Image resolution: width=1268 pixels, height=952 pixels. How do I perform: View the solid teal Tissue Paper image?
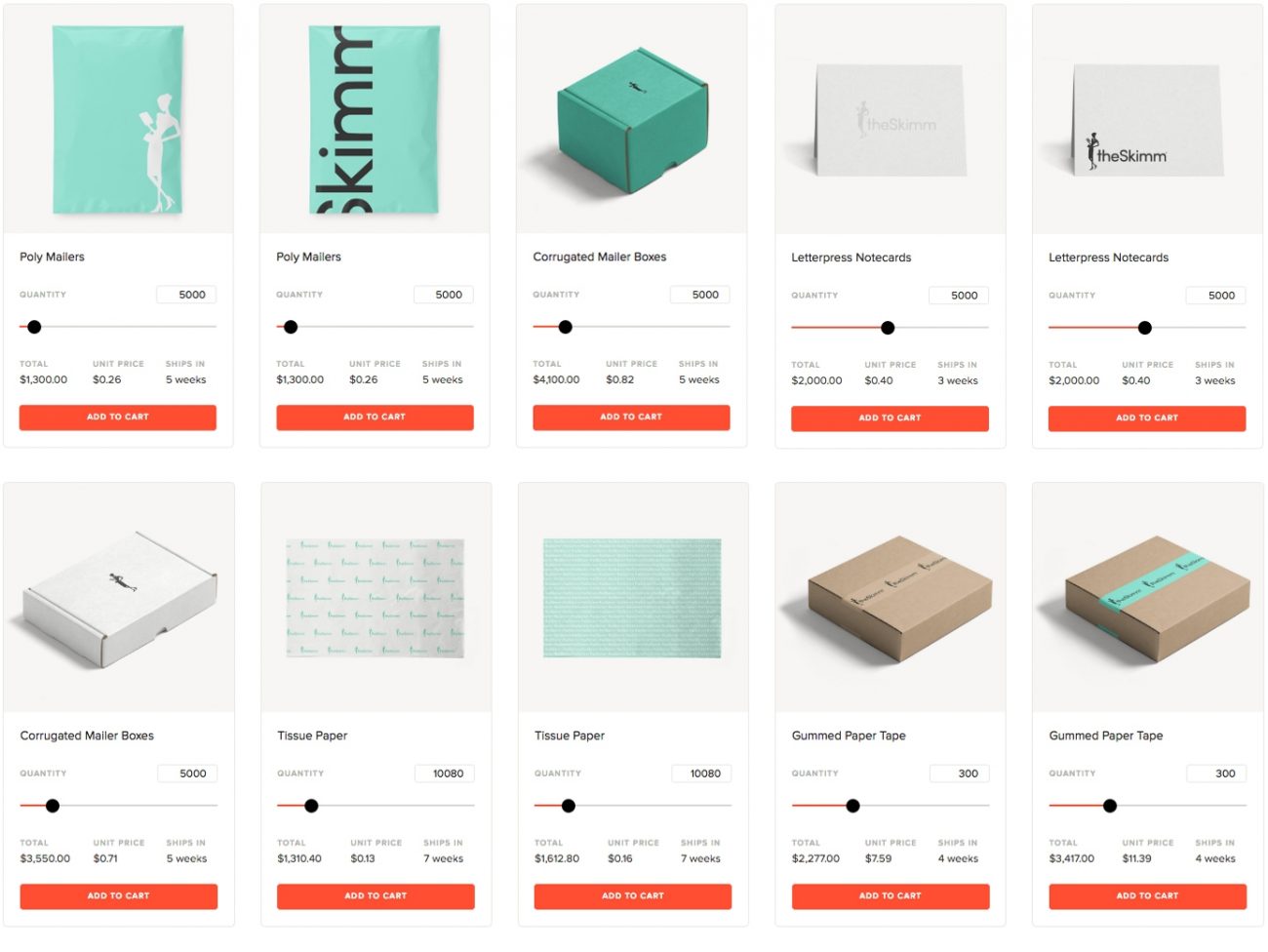633,597
